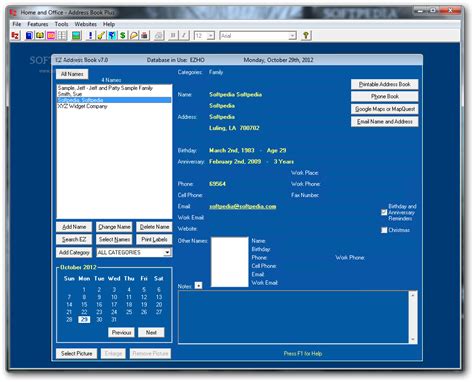474x382 pixels.
Task: Select day 15 in the calendar
Action: (x=84, y=304)
